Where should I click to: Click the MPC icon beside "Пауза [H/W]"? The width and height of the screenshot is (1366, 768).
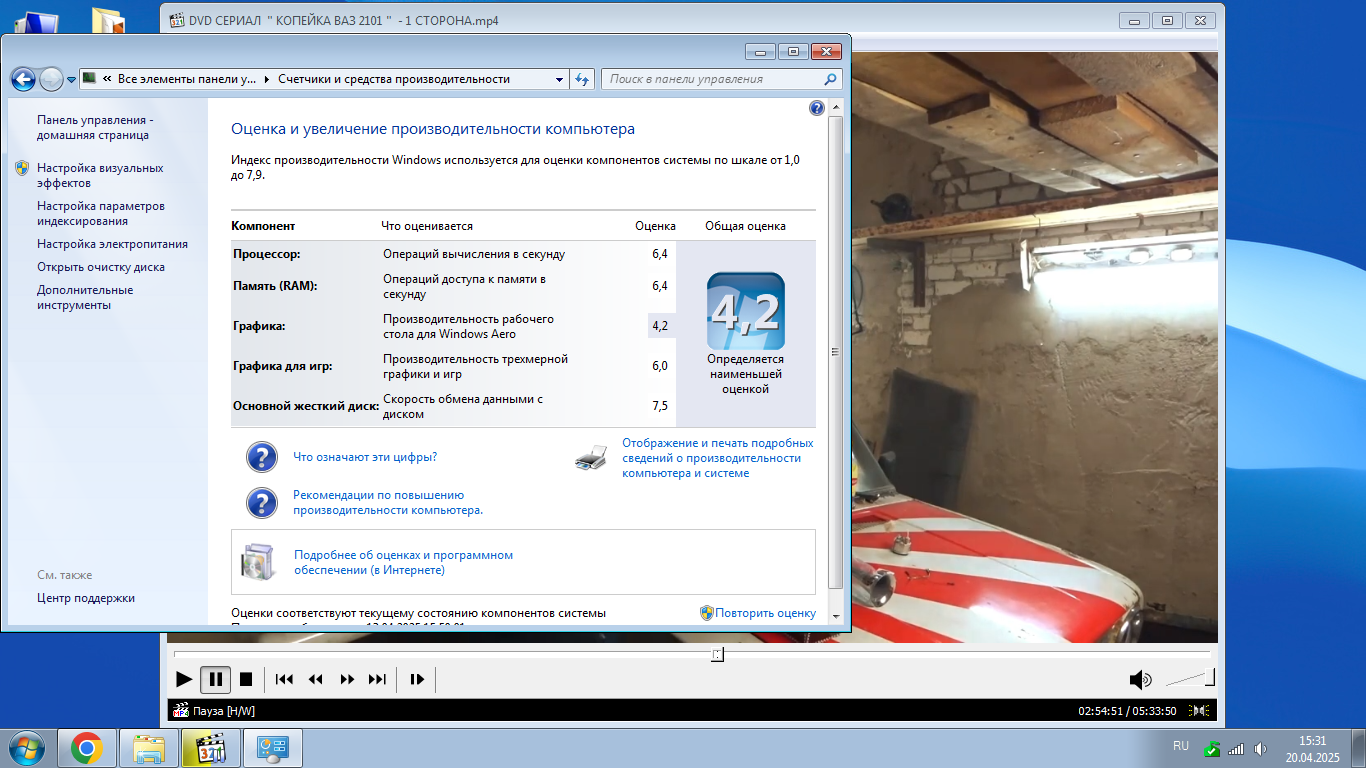coord(181,711)
